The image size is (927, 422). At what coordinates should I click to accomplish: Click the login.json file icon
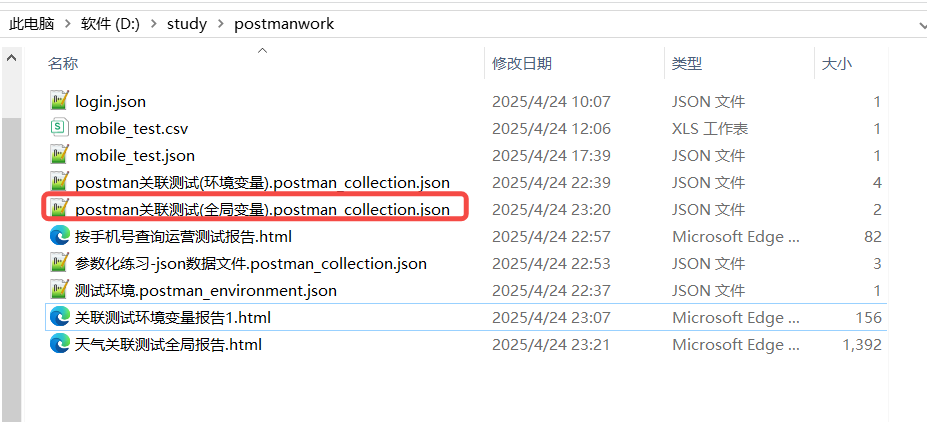[59, 101]
